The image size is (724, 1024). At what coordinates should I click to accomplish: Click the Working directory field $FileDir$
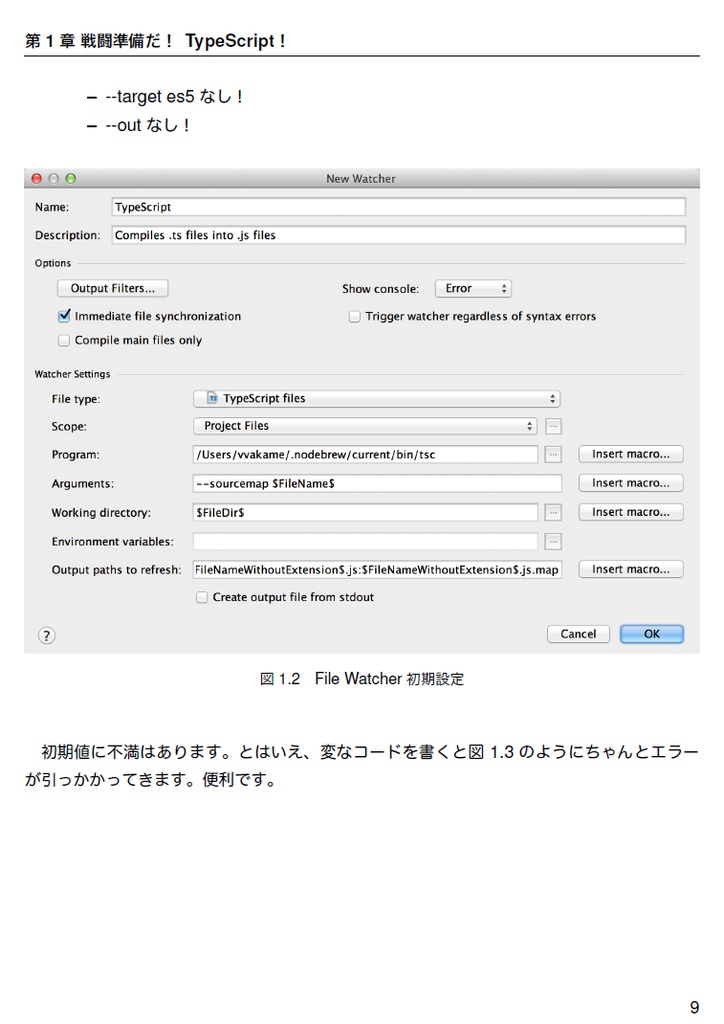tap(366, 513)
